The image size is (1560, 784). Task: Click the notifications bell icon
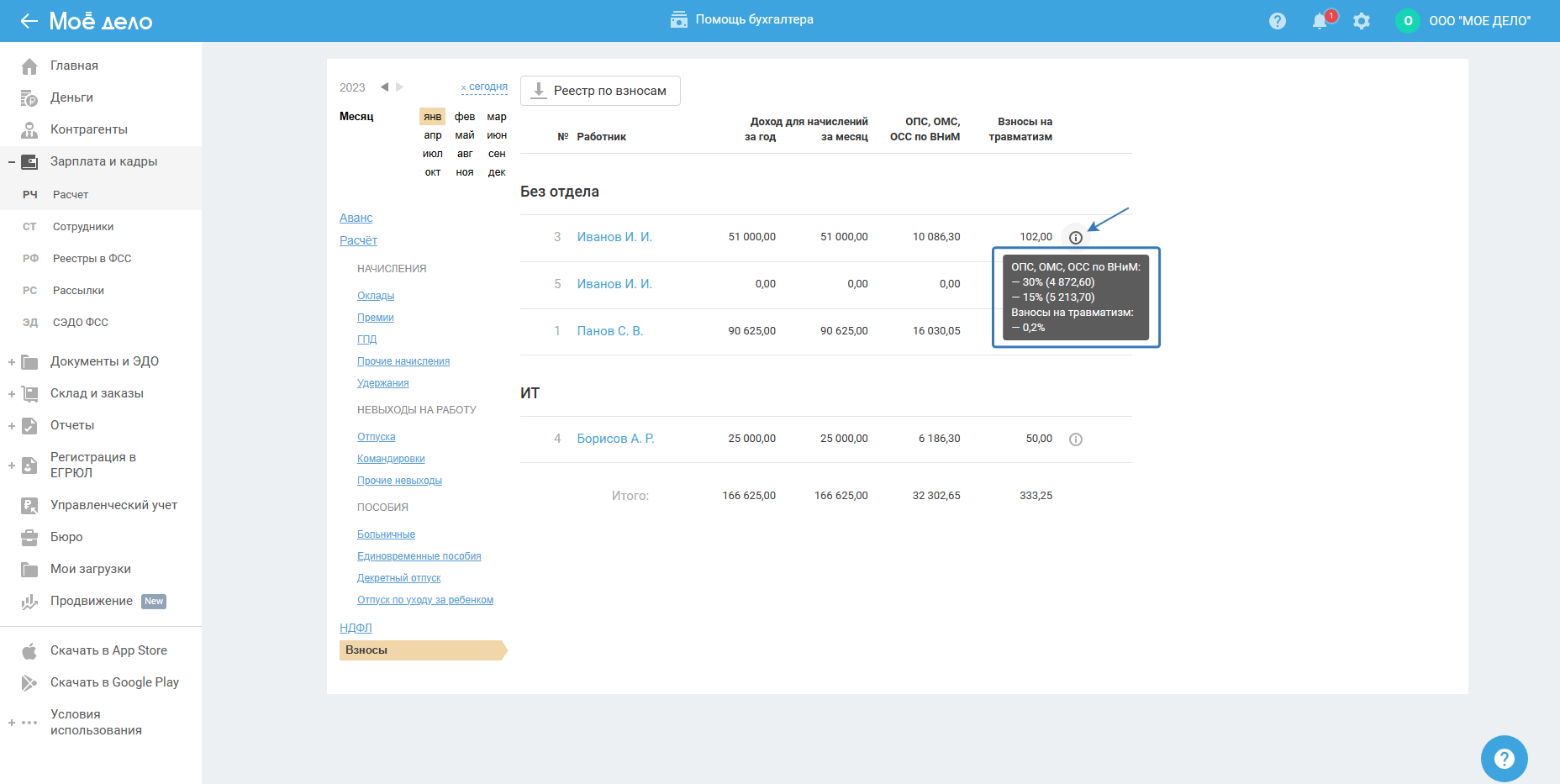tap(1320, 21)
